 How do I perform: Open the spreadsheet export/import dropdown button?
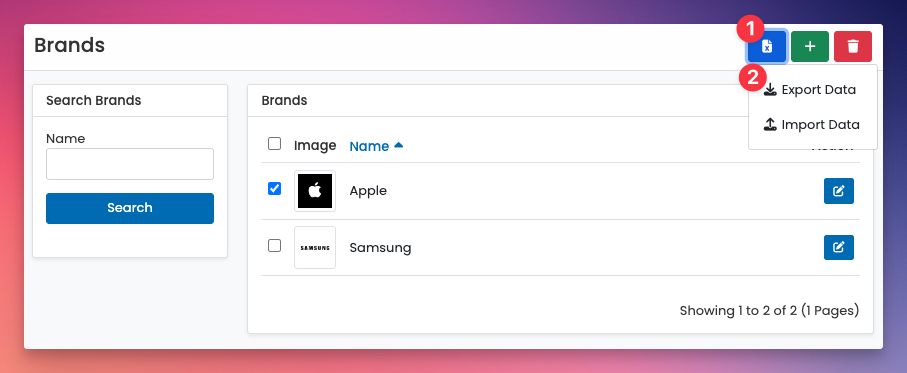(766, 46)
